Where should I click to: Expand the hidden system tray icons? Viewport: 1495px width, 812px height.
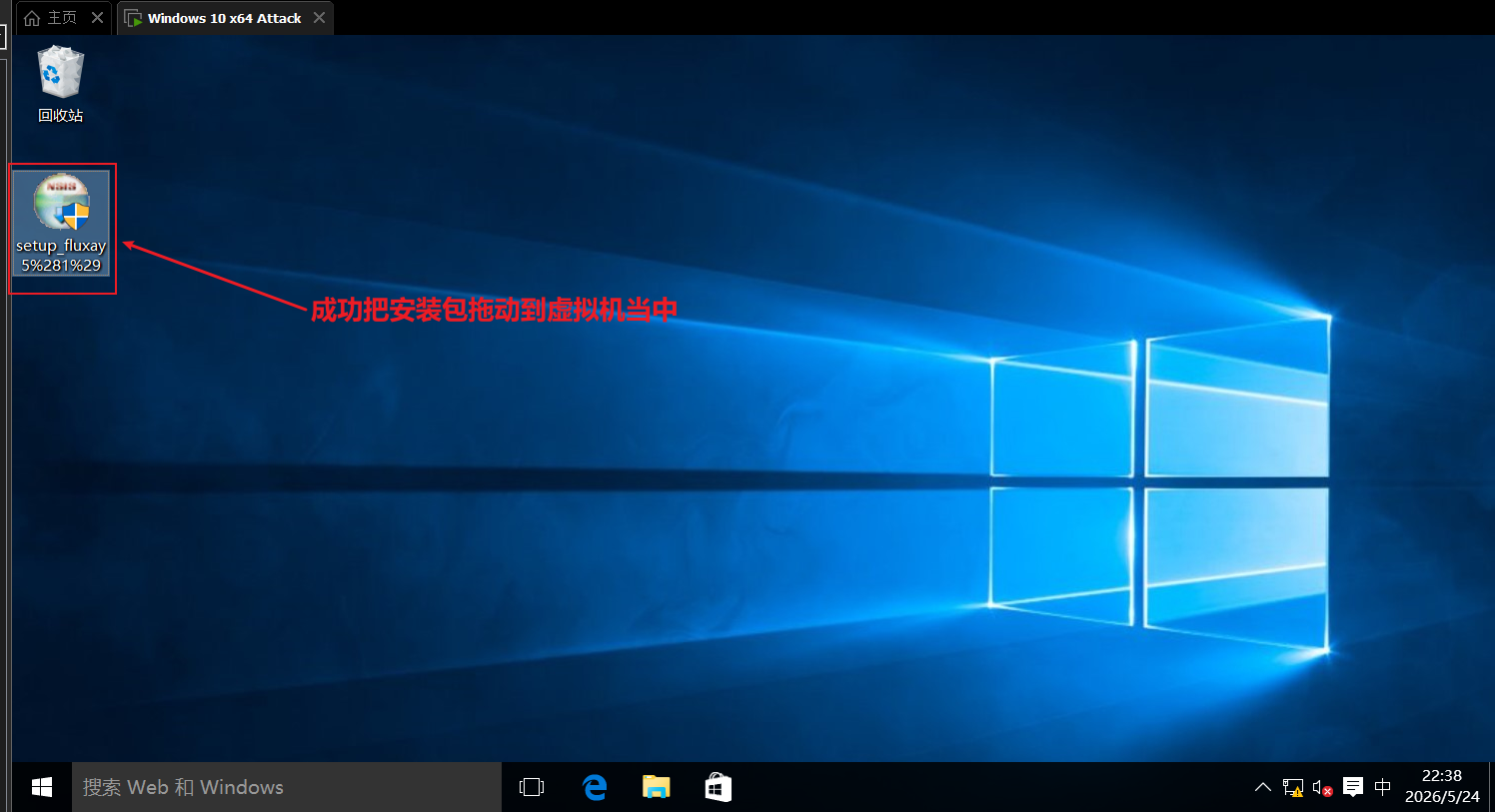click(x=1262, y=787)
